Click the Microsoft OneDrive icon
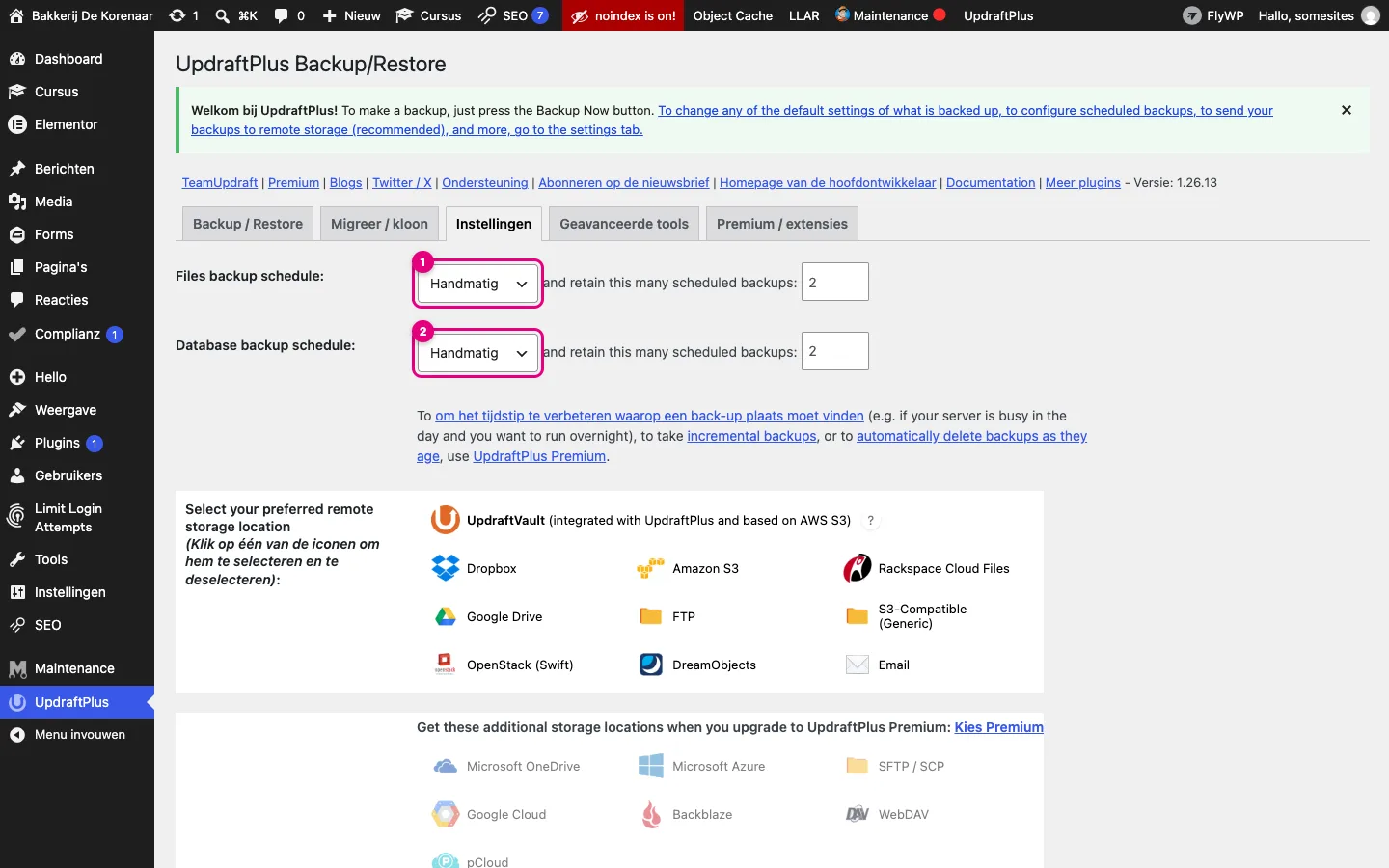Image resolution: width=1389 pixels, height=868 pixels. 446,766
